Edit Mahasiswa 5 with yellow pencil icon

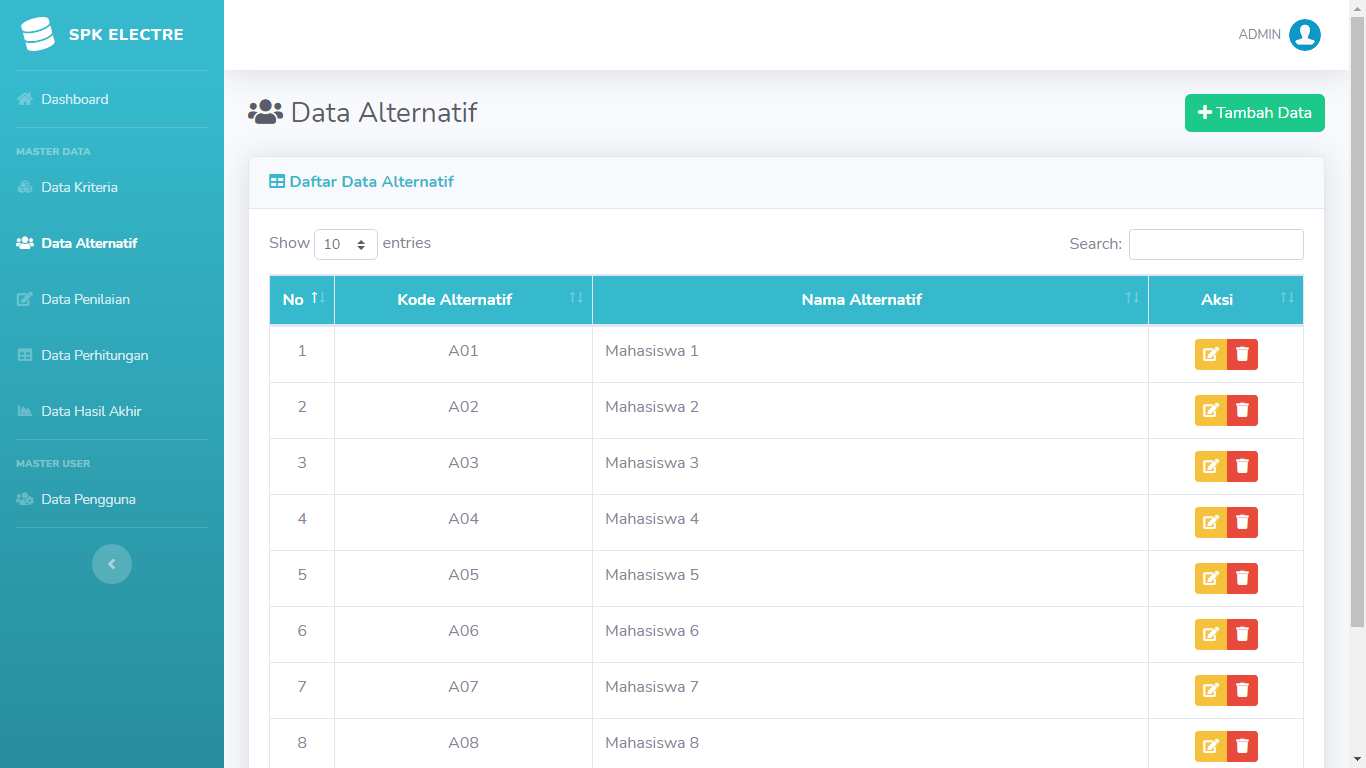(1211, 578)
